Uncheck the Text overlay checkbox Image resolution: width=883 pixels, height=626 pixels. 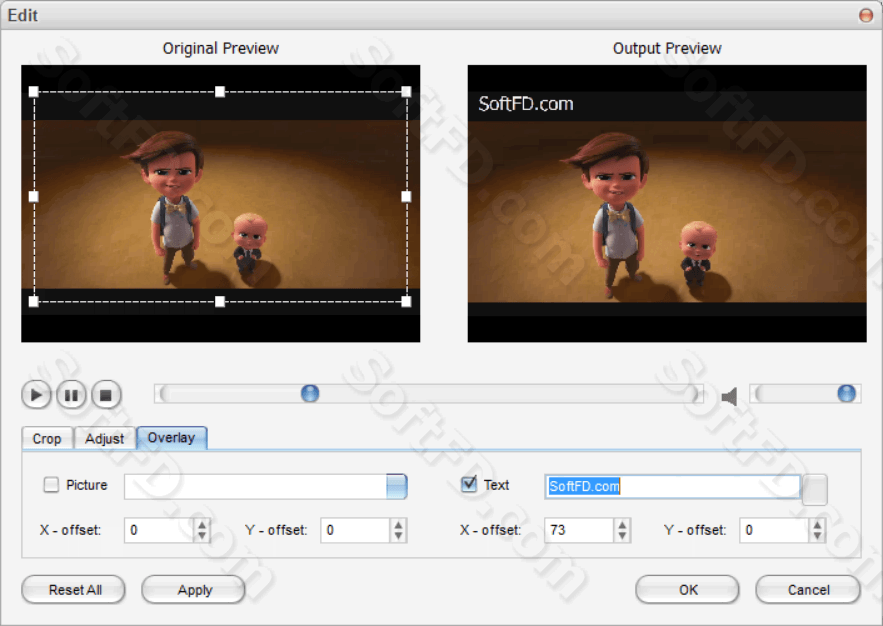tap(469, 484)
